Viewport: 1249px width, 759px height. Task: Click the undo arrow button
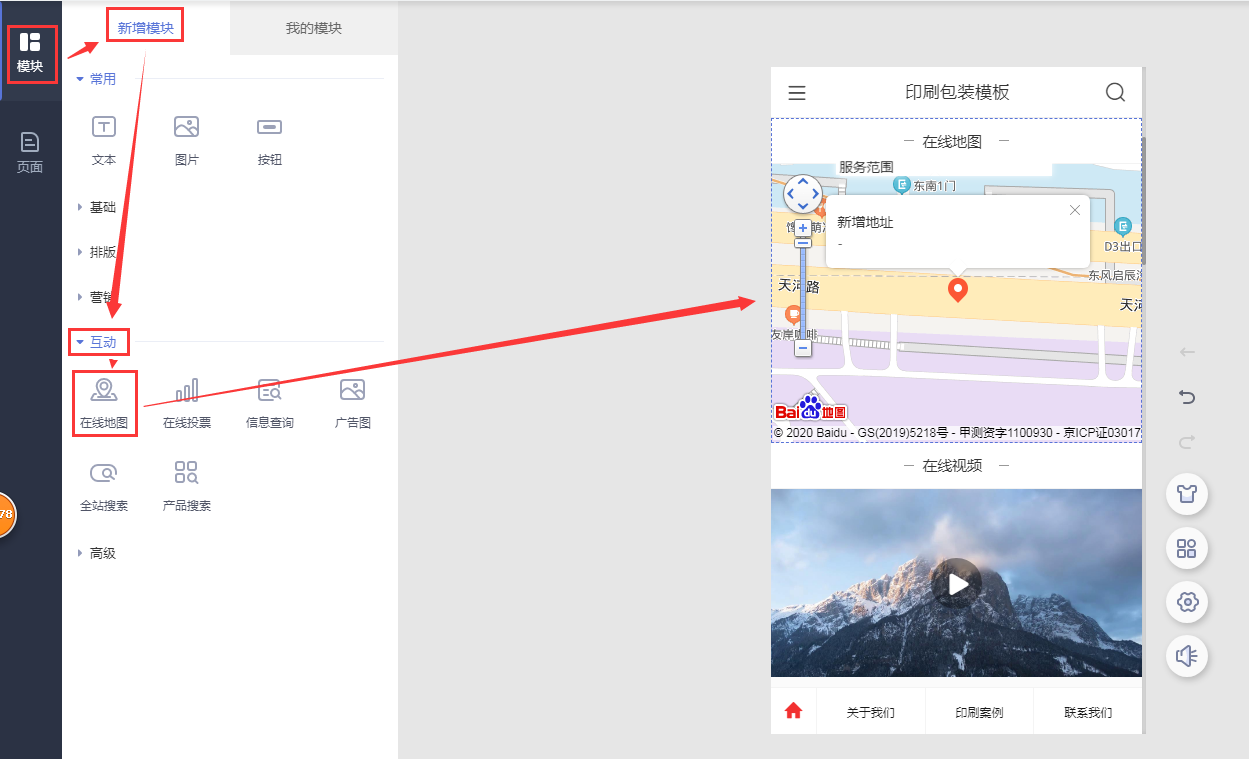1187,397
